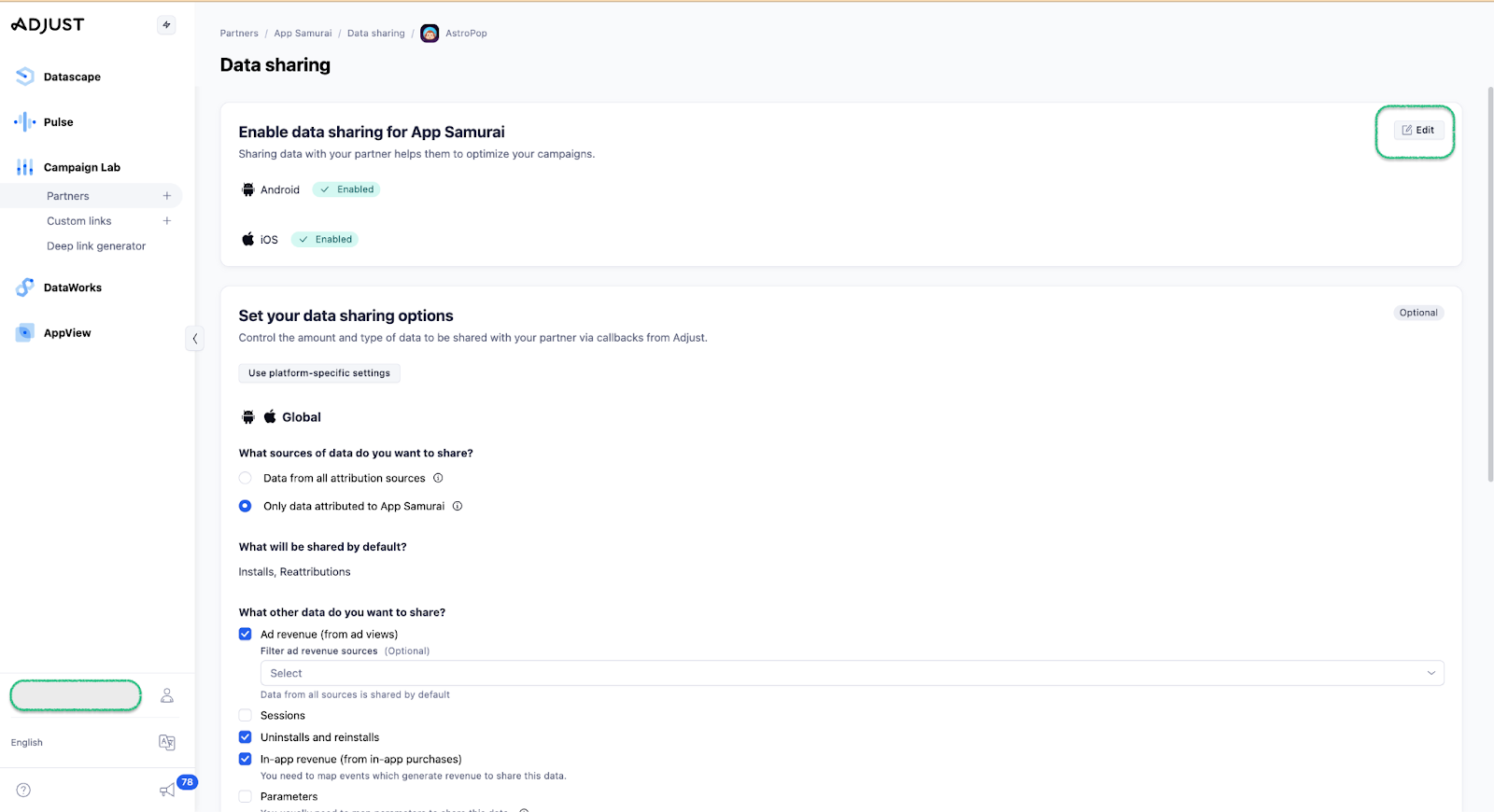Click 'Data from all sources is shared by default'
This screenshot has height=812, width=1494.
pos(355,695)
